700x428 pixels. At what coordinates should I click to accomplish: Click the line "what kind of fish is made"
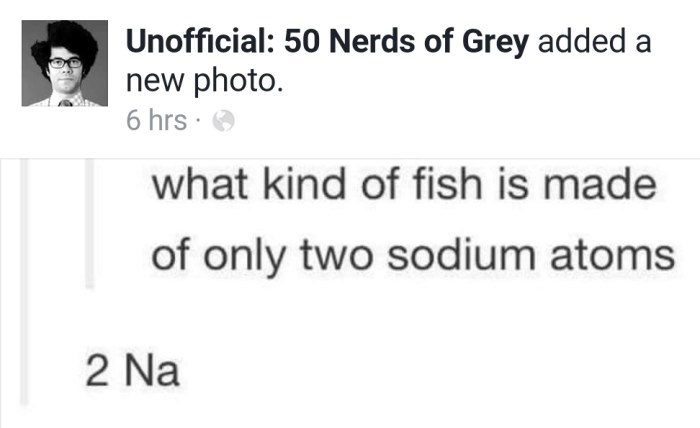pos(403,187)
